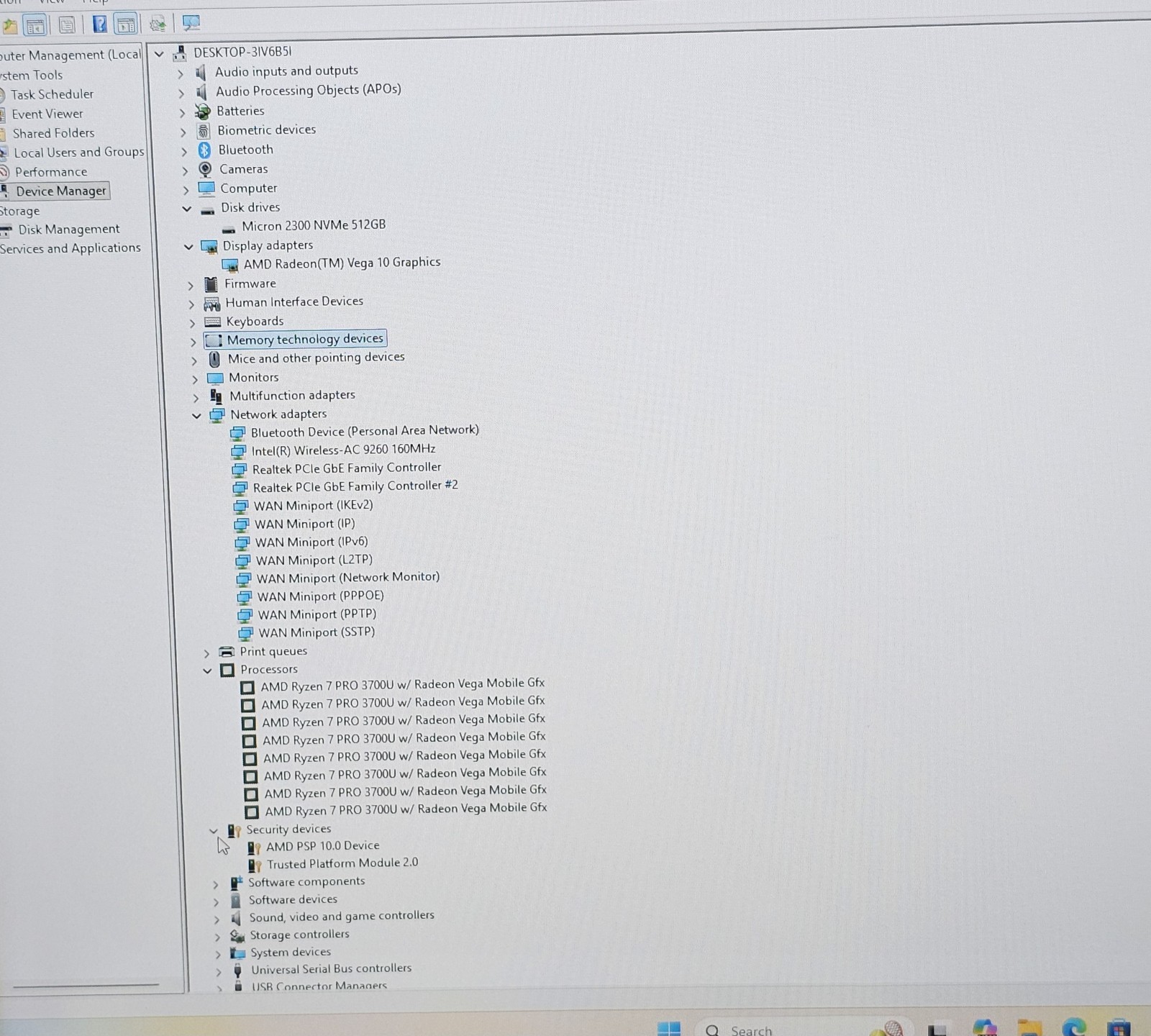Click the Audio Processing Objects speaker icon
Image resolution: width=1151 pixels, height=1036 pixels.
(201, 92)
